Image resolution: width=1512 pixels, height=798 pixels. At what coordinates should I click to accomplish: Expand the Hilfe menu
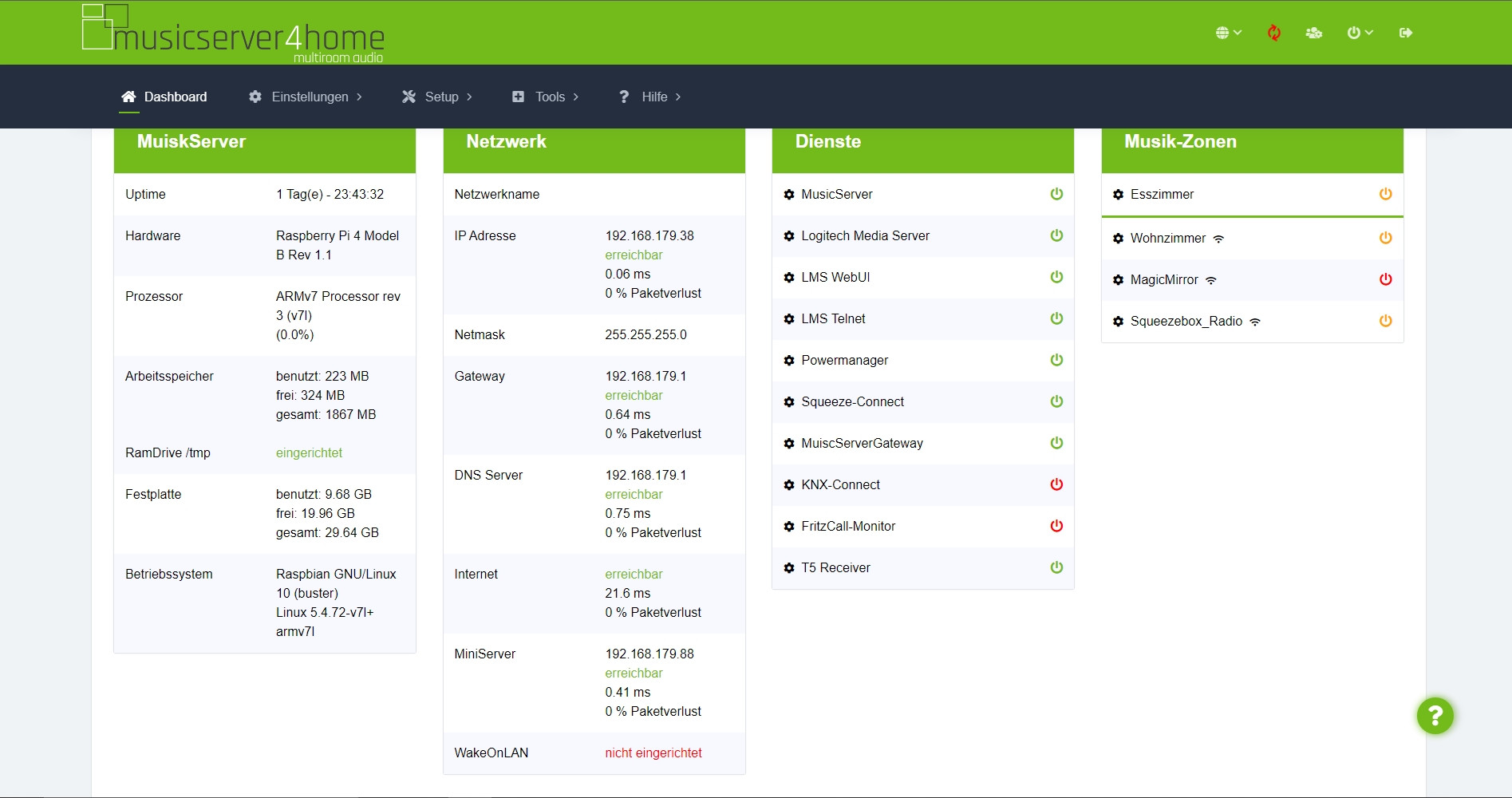[x=650, y=97]
